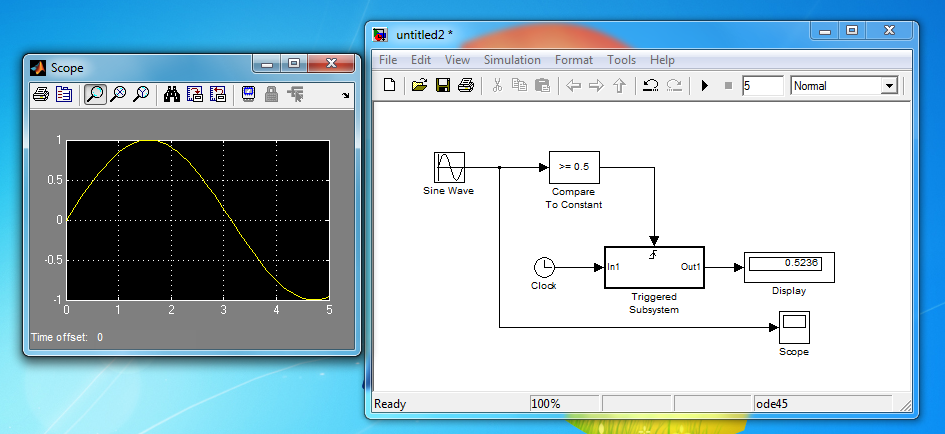This screenshot has width=945, height=434.
Task: Click the Autoscale binoculars icon
Action: pos(171,95)
